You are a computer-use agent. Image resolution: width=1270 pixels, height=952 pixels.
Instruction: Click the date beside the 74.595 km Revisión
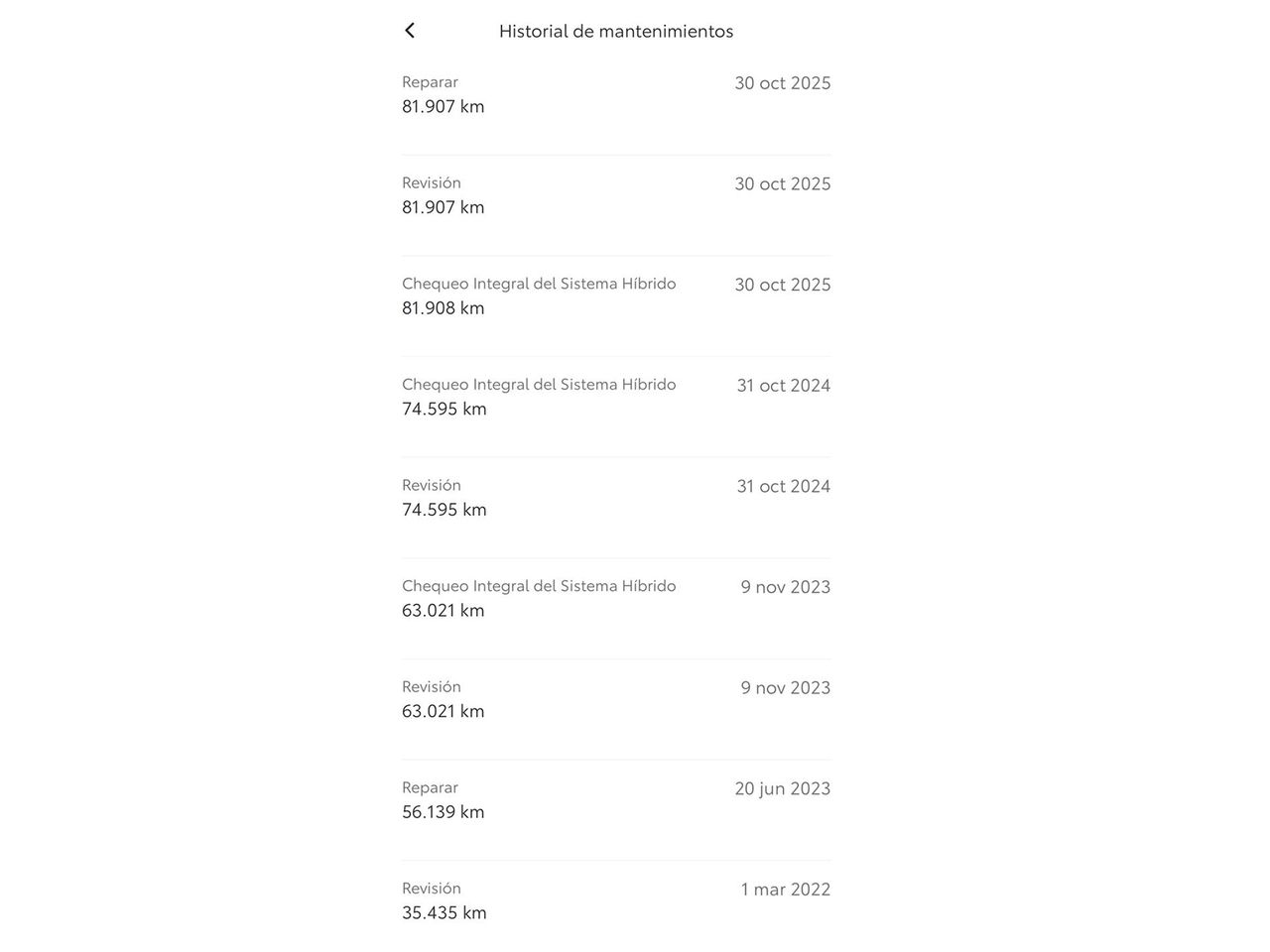(783, 486)
